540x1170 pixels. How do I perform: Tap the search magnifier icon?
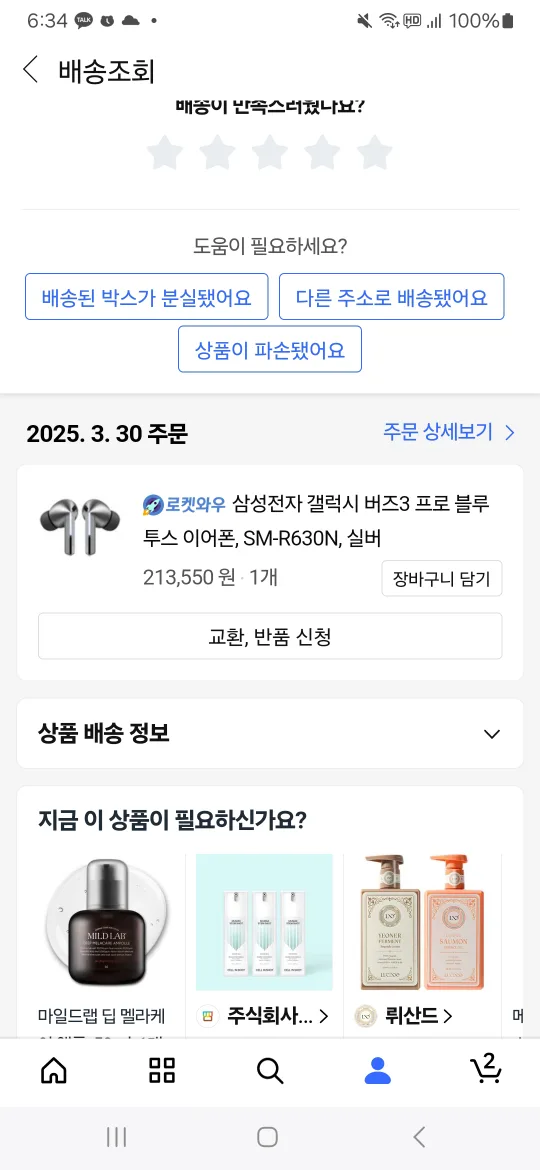269,1071
